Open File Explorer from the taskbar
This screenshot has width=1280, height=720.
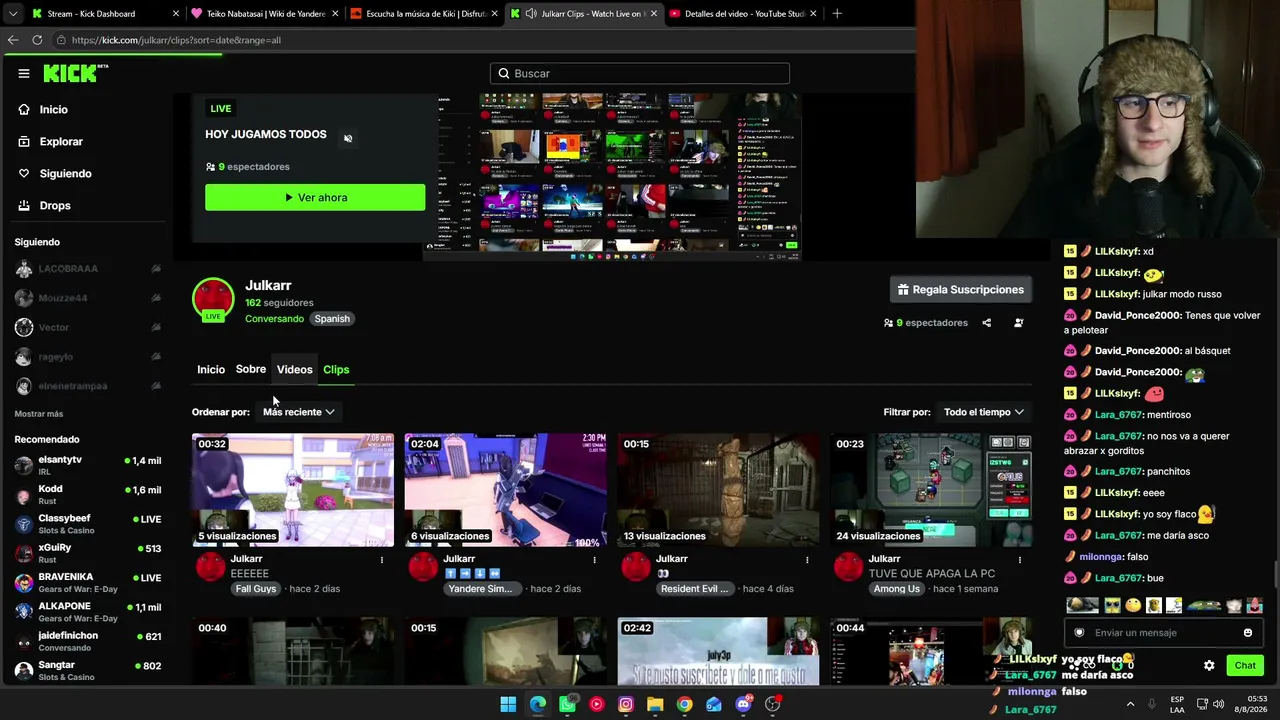pyautogui.click(x=655, y=704)
